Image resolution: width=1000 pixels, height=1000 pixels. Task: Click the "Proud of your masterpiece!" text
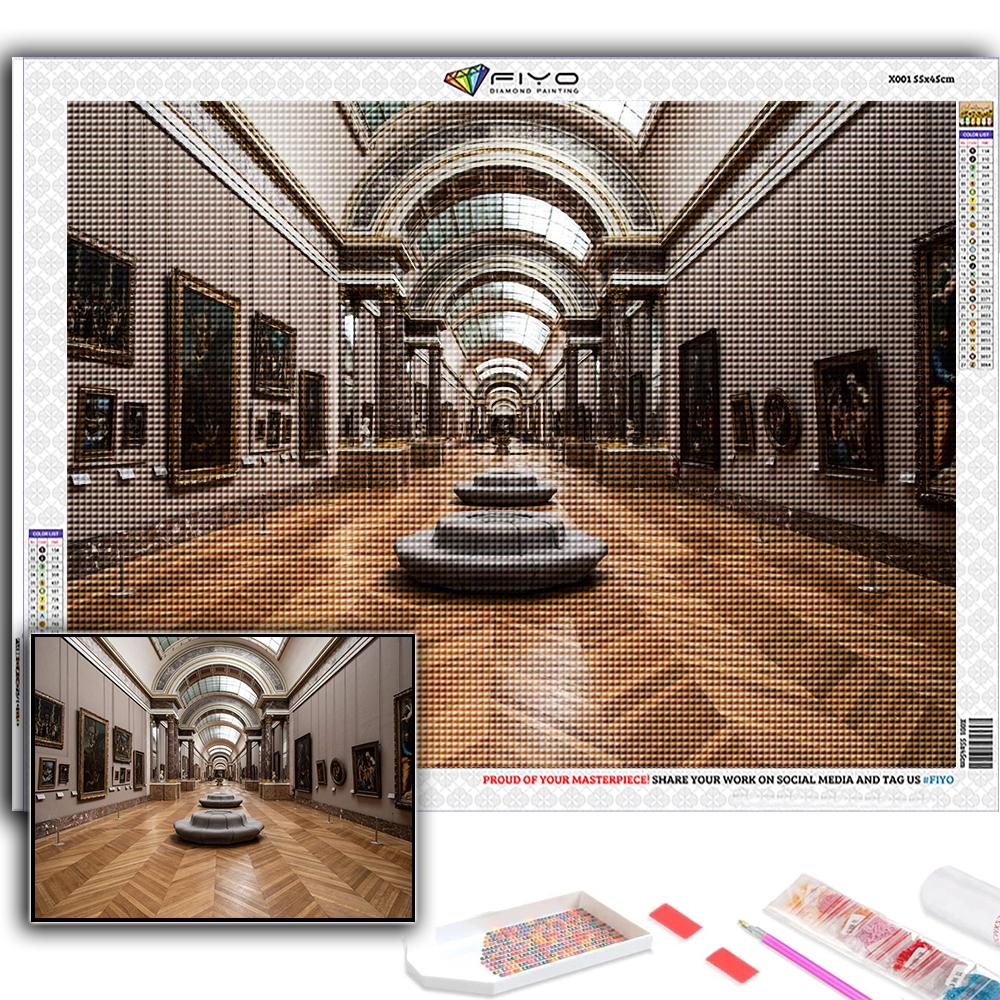point(566,780)
